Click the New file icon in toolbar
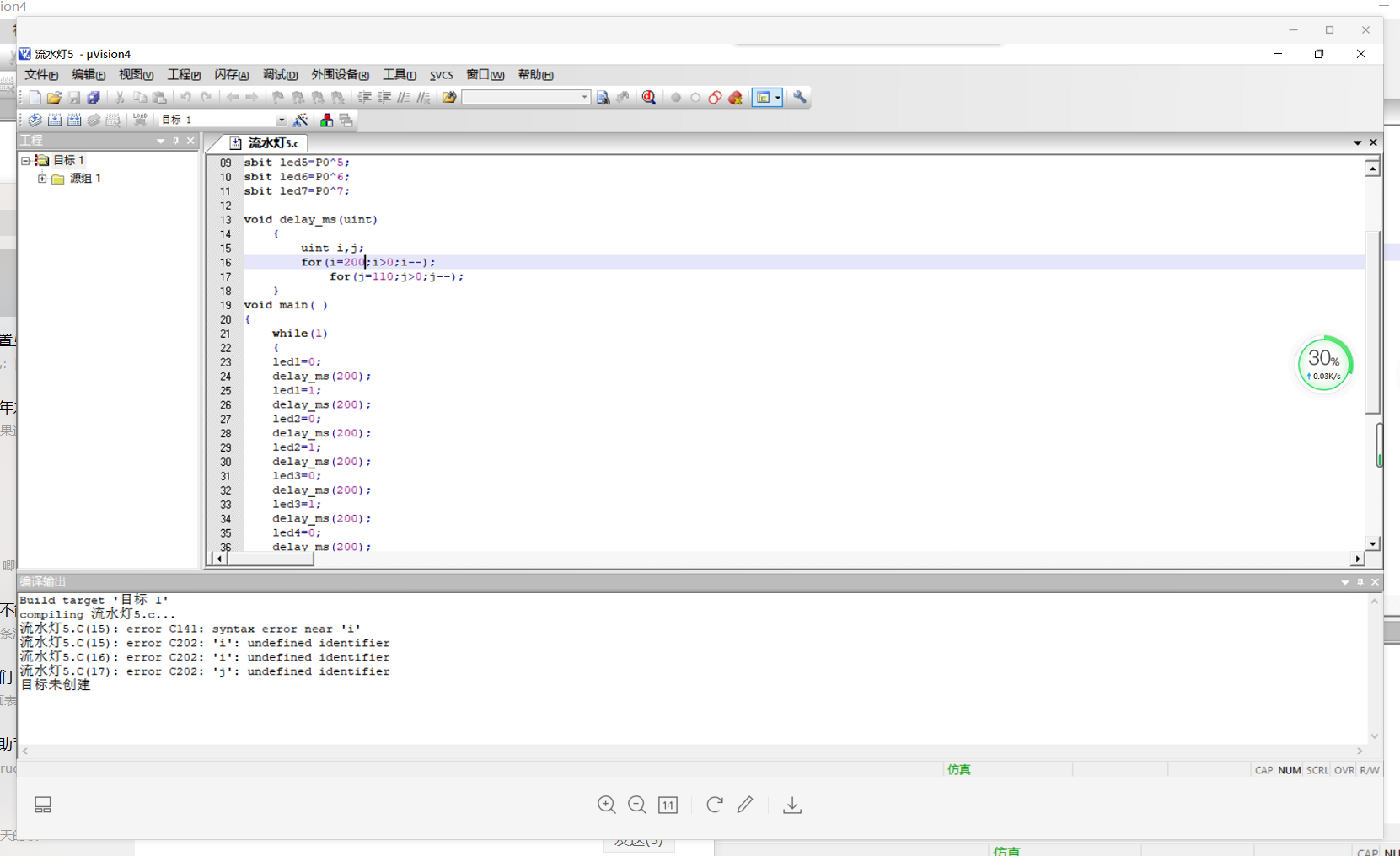 tap(35, 98)
